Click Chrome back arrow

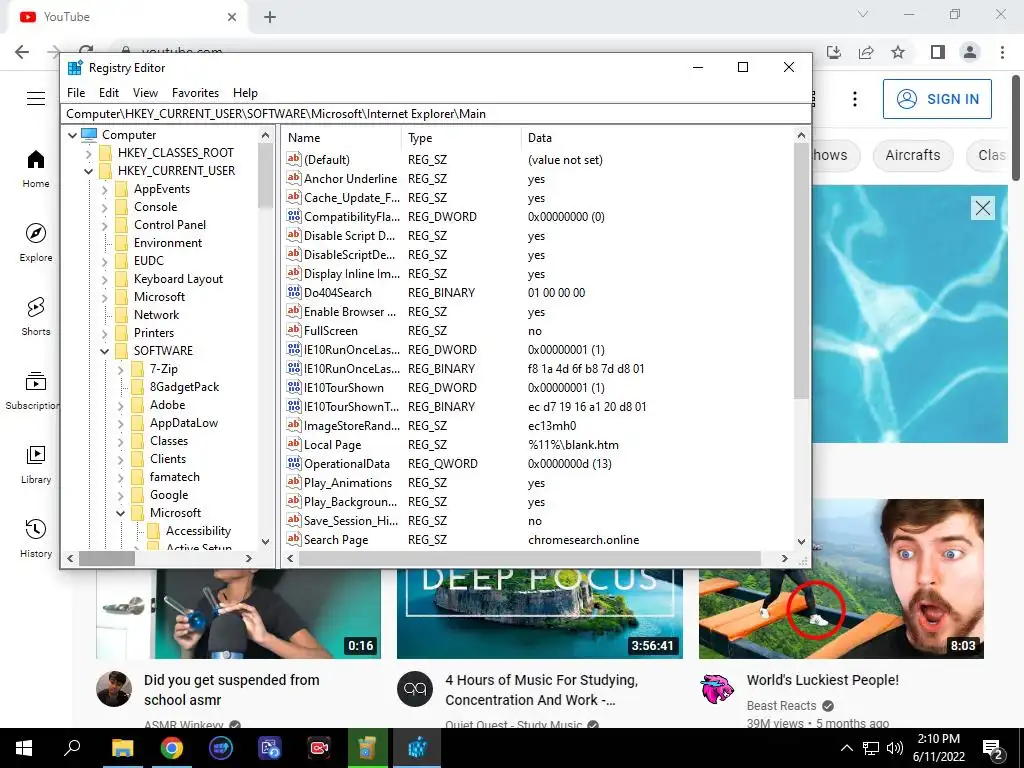(x=22, y=52)
